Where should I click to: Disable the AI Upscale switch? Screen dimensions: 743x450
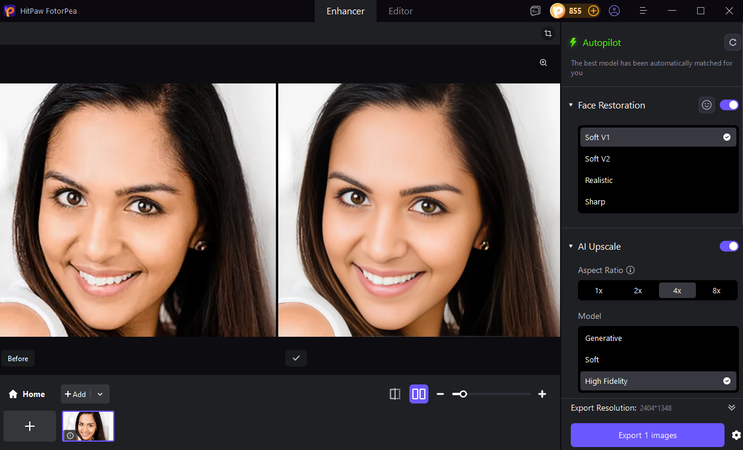pyautogui.click(x=729, y=246)
